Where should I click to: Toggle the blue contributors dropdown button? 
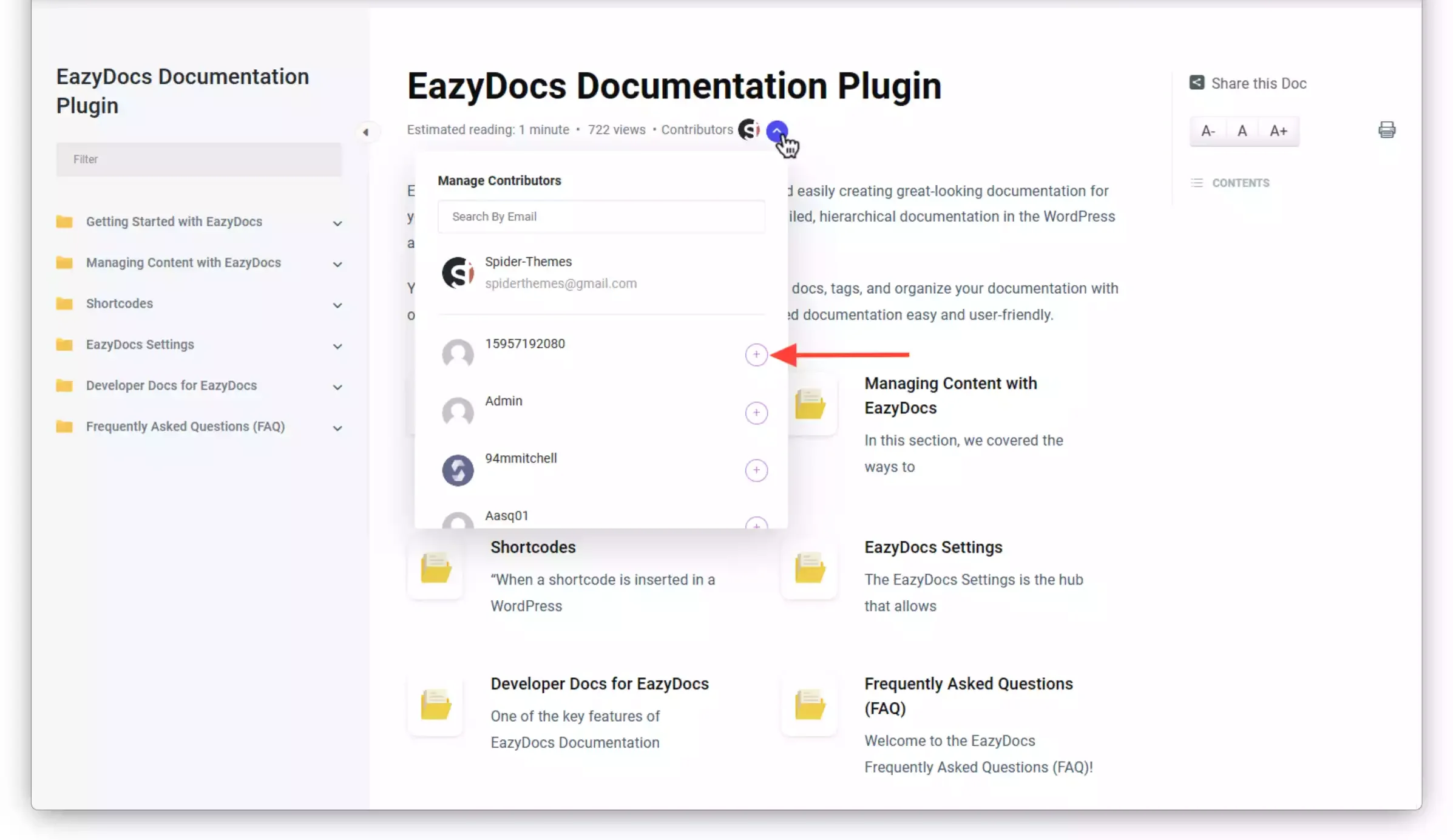point(777,130)
